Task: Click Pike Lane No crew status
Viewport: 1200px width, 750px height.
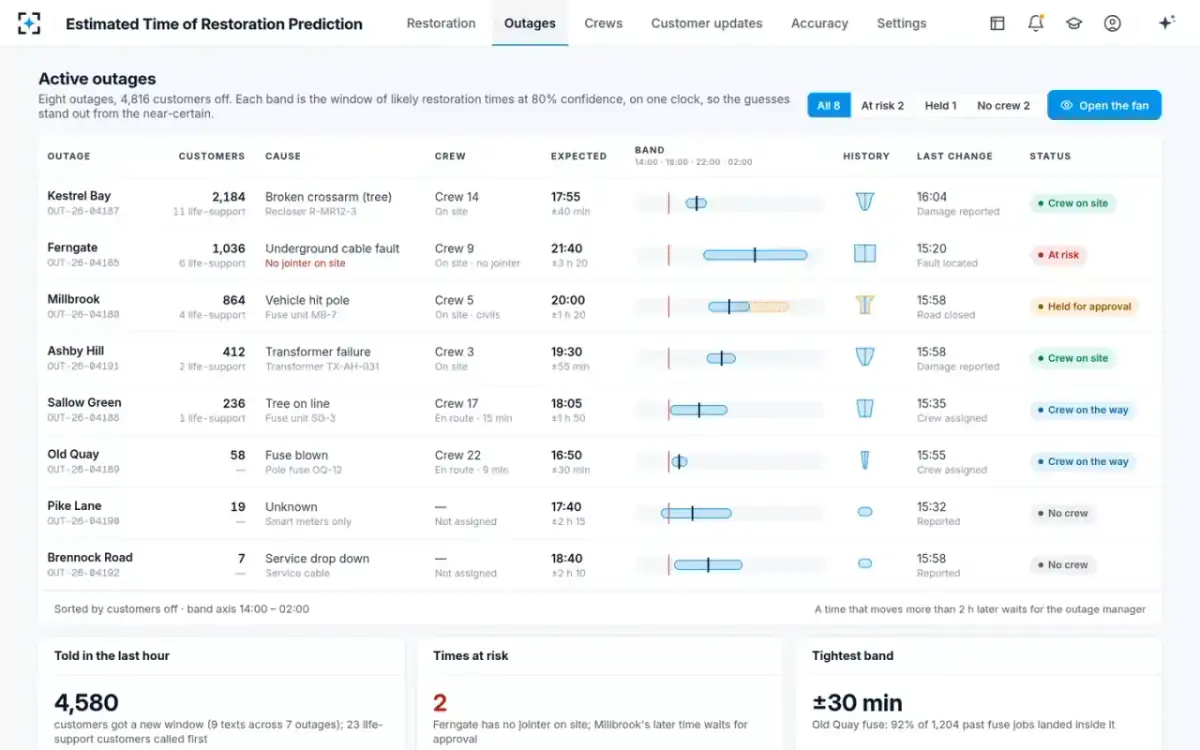Action: tap(1062, 513)
